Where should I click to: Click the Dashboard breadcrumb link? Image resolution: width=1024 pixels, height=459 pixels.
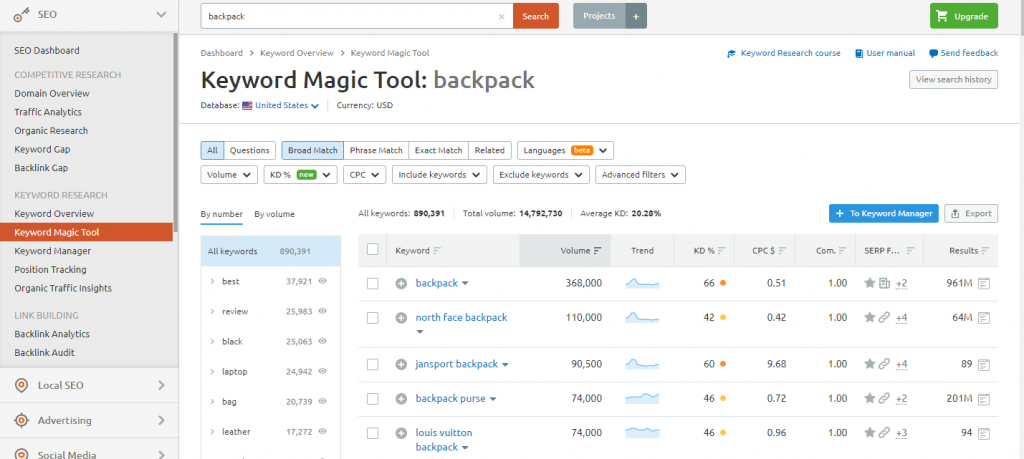pyautogui.click(x=221, y=53)
